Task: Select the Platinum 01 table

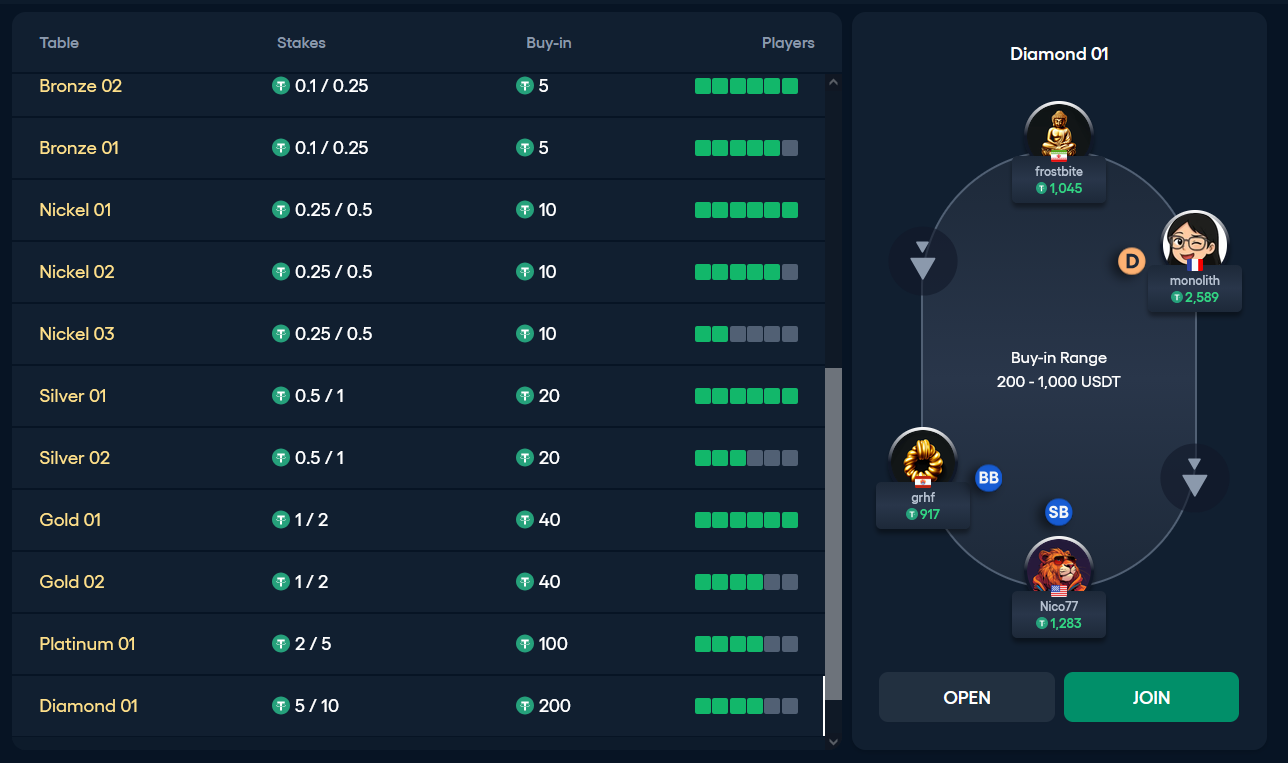Action: (419, 644)
